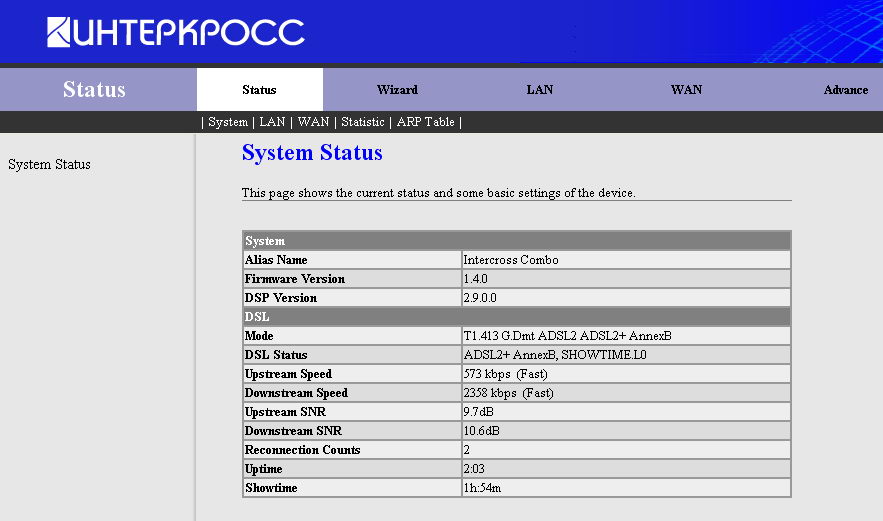Click the DSL Status label
Image resolution: width=883 pixels, height=521 pixels.
276,355
